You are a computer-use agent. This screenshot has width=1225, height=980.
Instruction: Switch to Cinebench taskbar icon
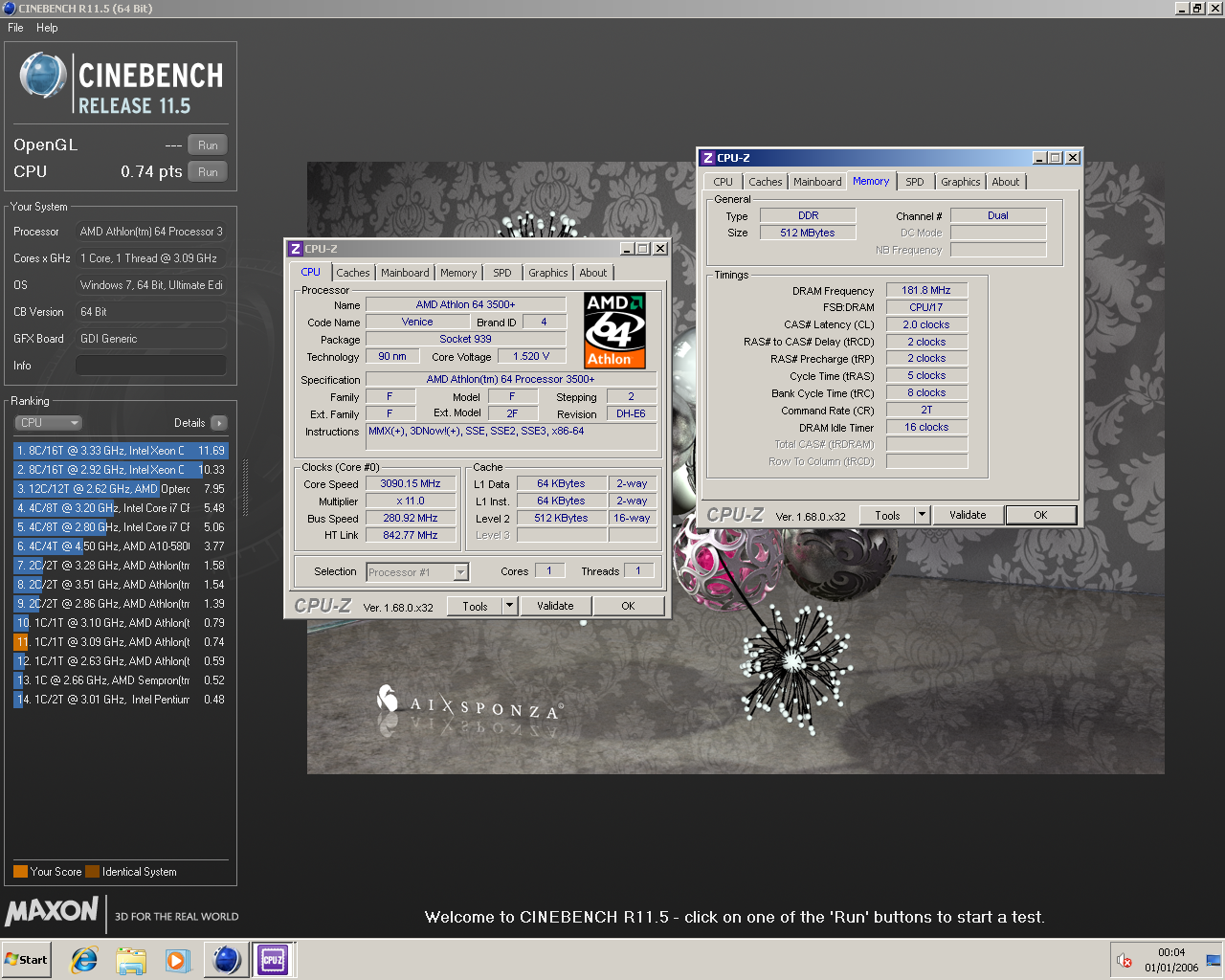[227, 960]
